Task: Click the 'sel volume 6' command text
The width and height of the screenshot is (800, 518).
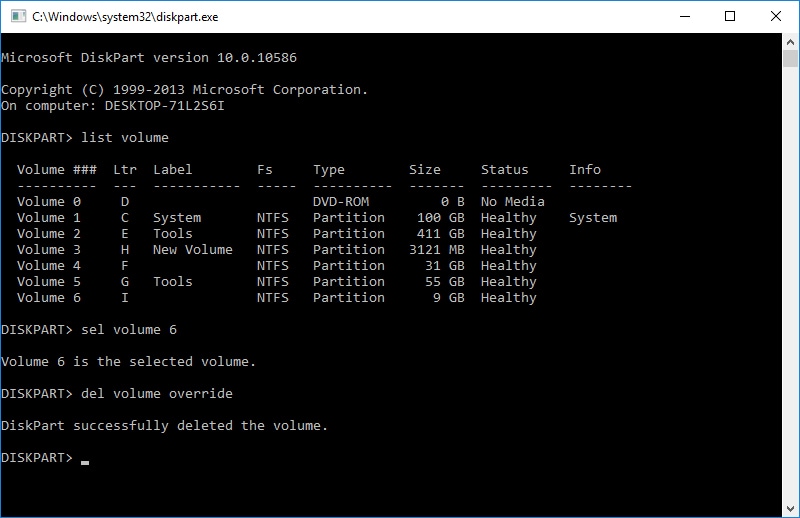Action: point(129,330)
